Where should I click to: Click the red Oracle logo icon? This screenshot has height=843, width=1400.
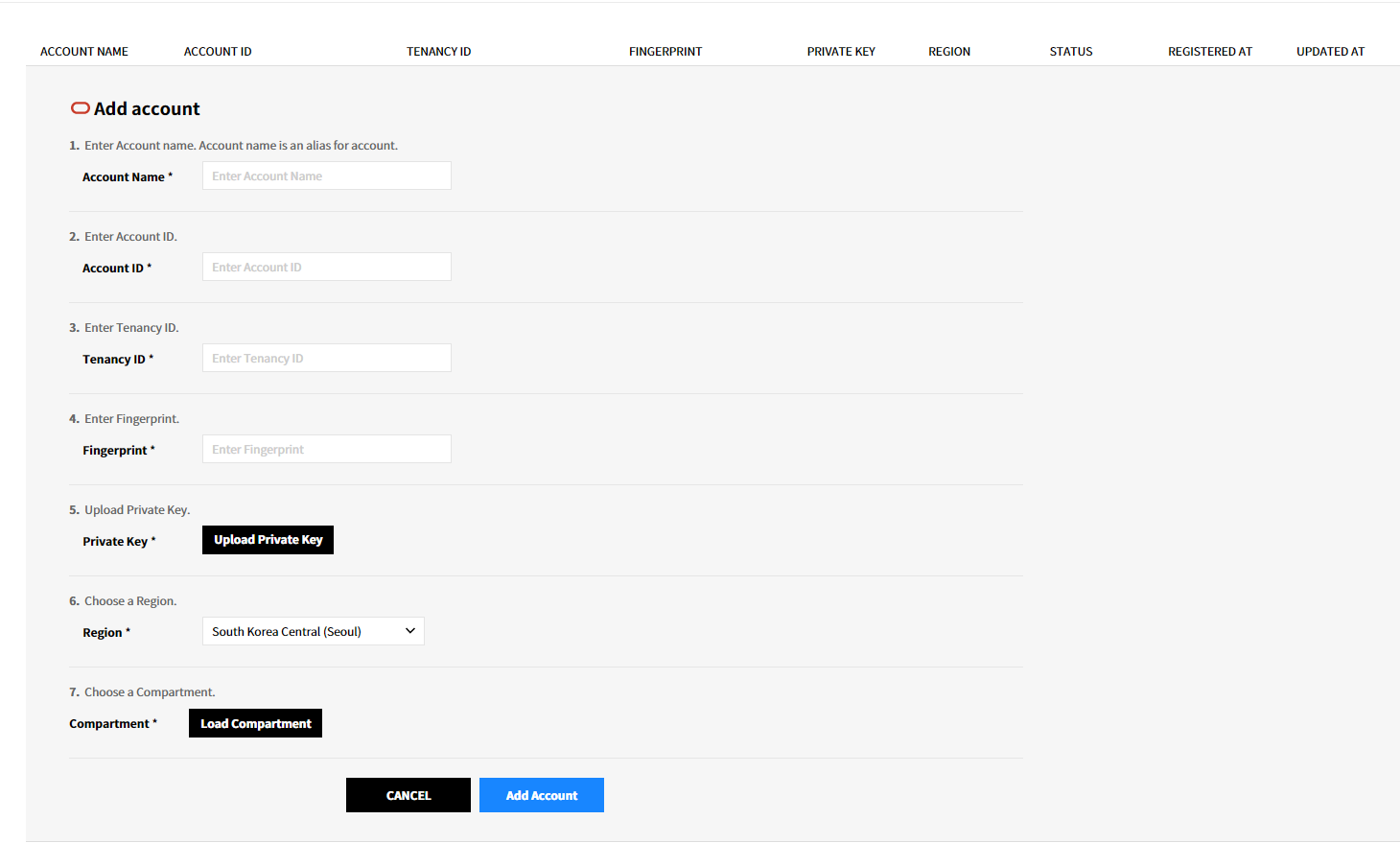click(81, 108)
